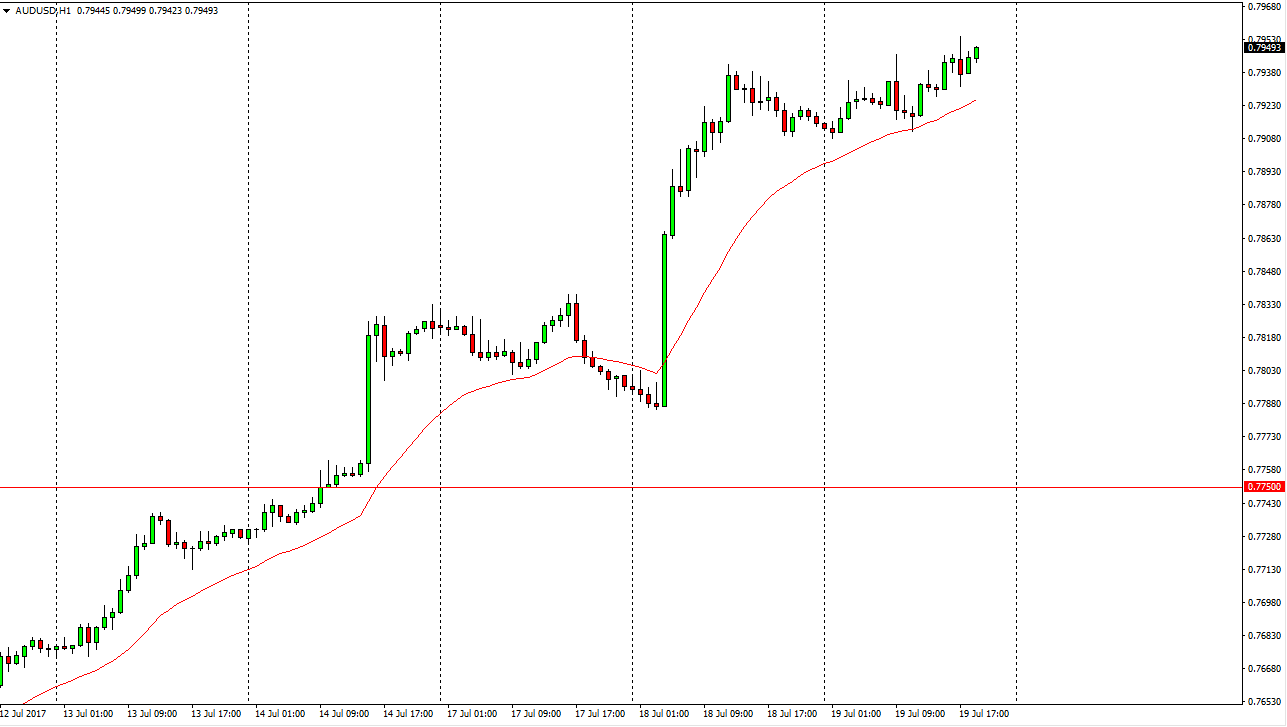
Task: Click the current price label 0.79493
Action: (1264, 47)
